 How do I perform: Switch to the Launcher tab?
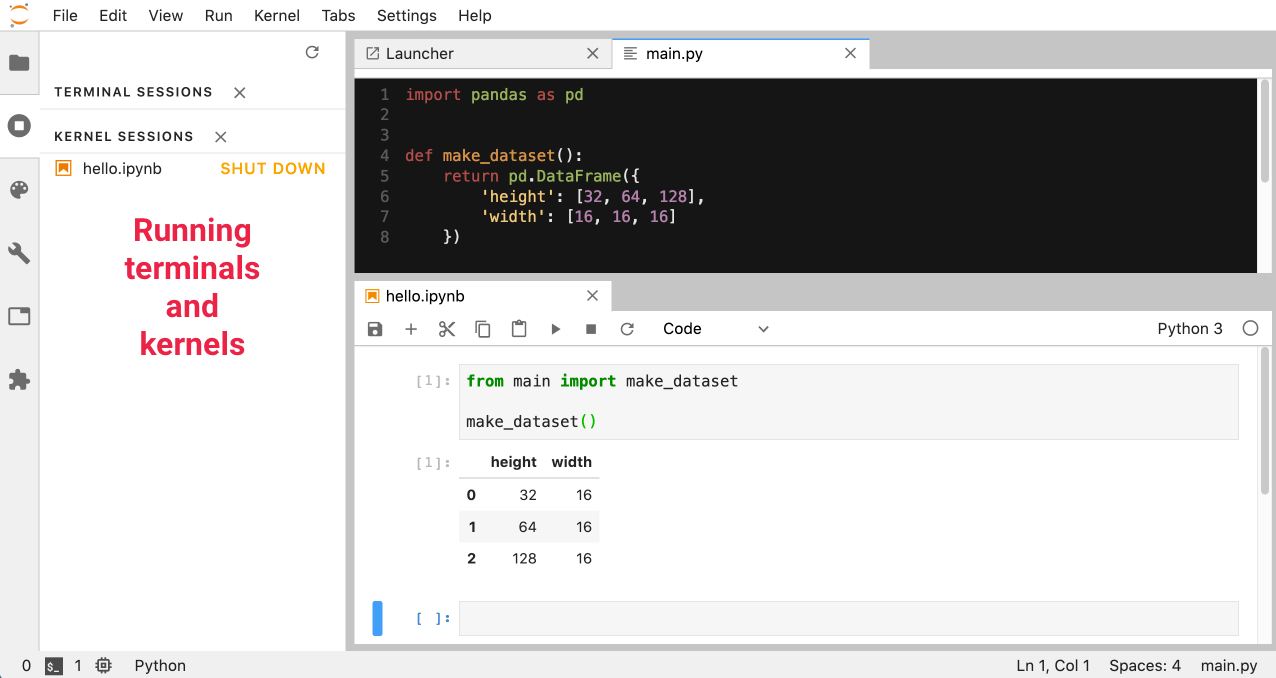[420, 54]
